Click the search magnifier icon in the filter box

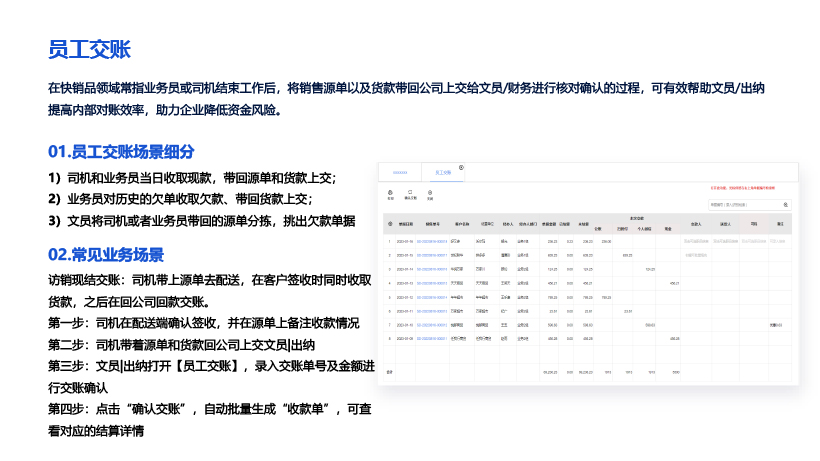click(x=785, y=205)
